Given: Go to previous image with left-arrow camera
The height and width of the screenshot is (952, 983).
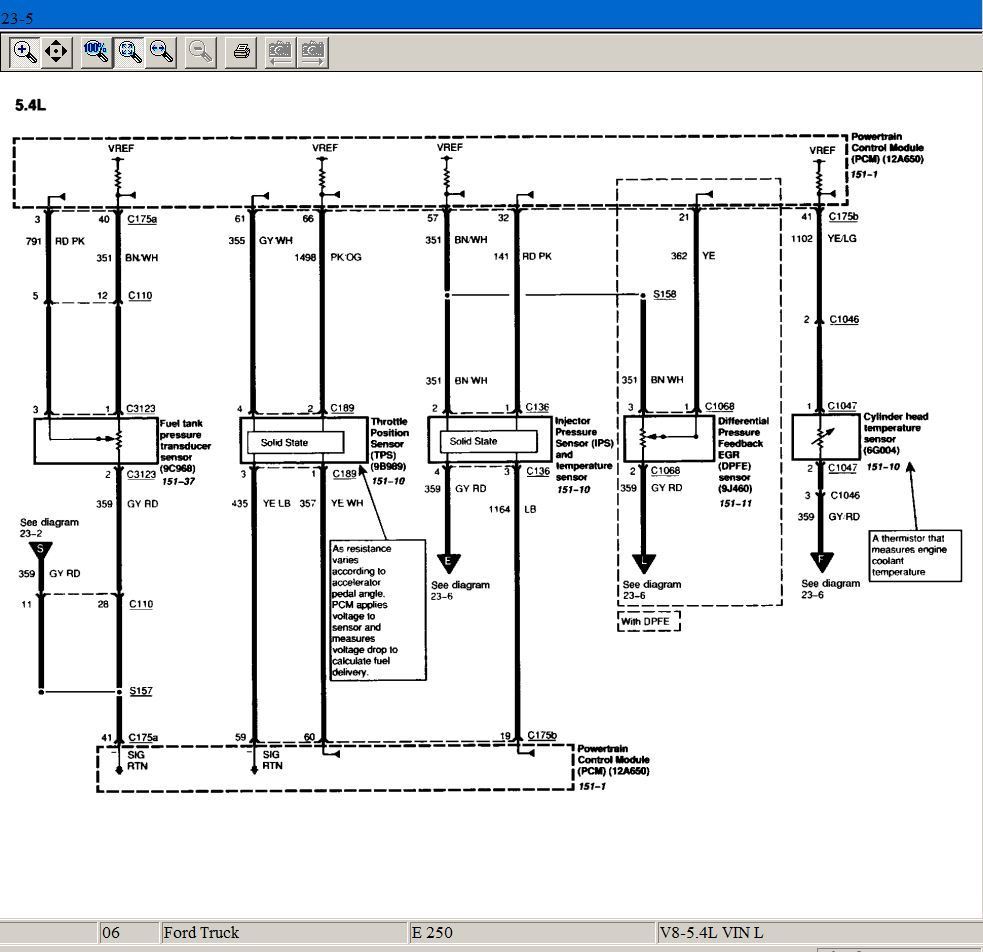Looking at the screenshot, I should click(280, 51).
